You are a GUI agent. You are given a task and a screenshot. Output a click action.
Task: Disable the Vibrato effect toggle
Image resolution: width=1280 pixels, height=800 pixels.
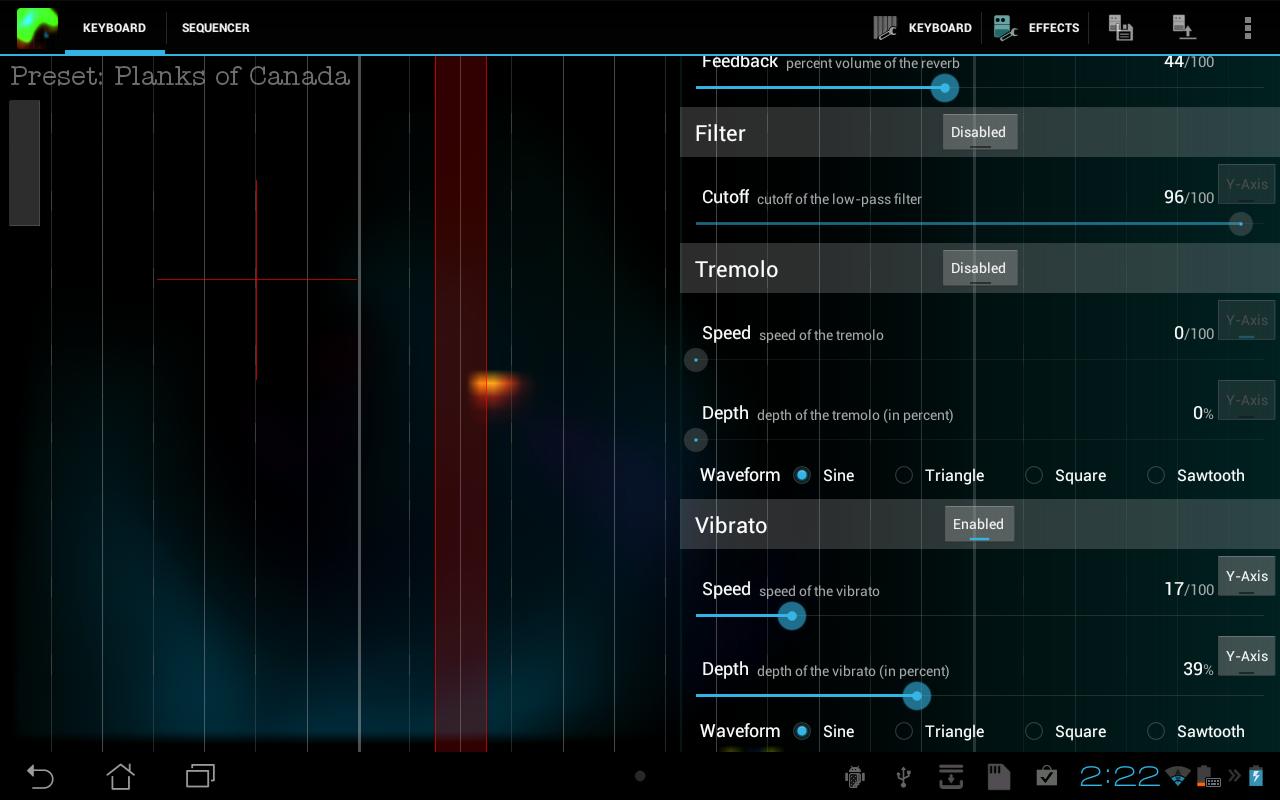pos(979,524)
